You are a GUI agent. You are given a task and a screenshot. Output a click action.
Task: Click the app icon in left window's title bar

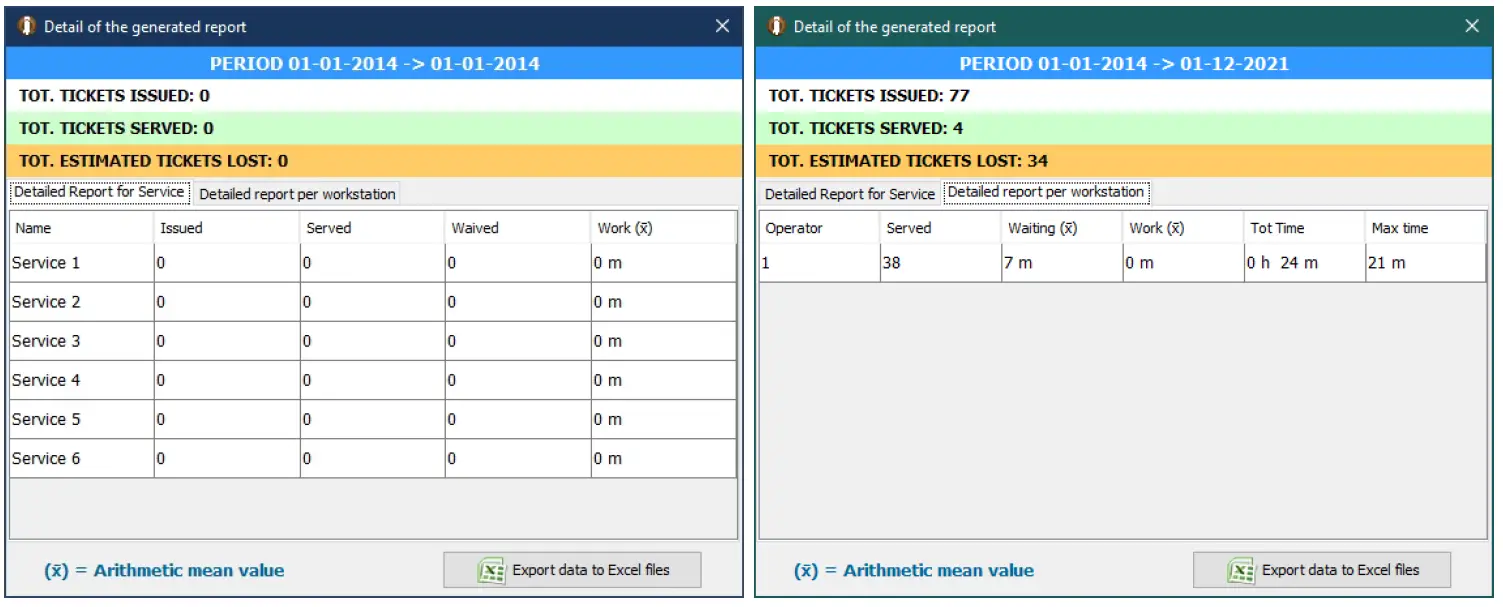tap(27, 27)
